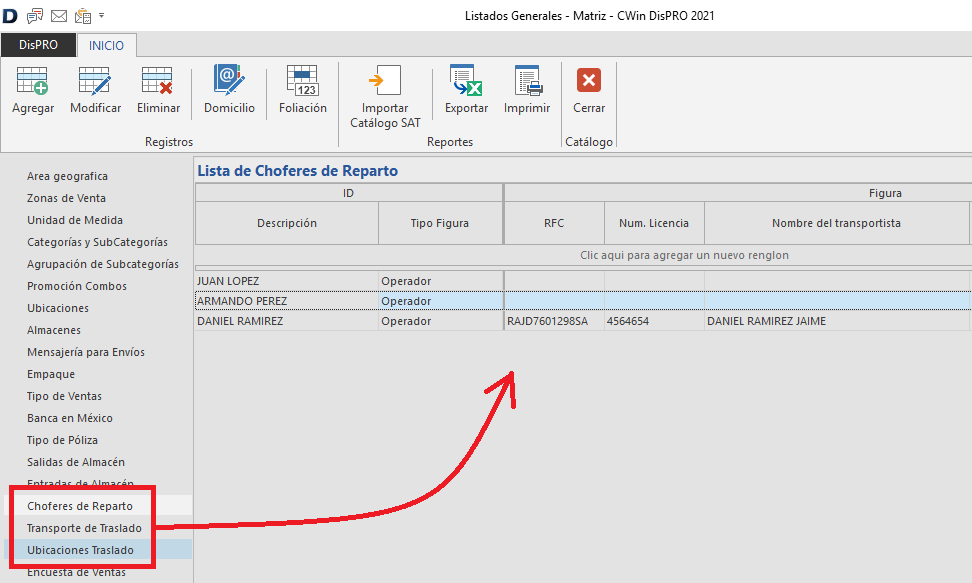Close the catalog with Cerrar
The height and width of the screenshot is (583, 972).
click(x=589, y=82)
